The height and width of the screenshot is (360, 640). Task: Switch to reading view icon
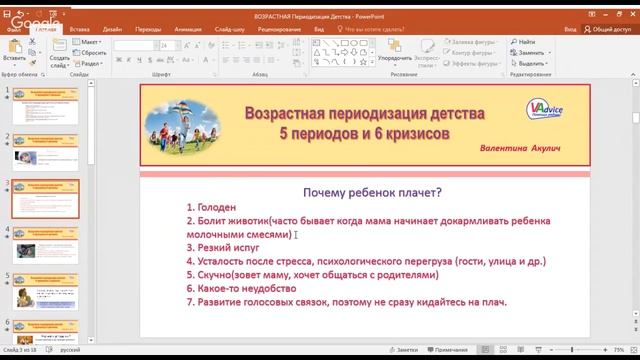521,350
